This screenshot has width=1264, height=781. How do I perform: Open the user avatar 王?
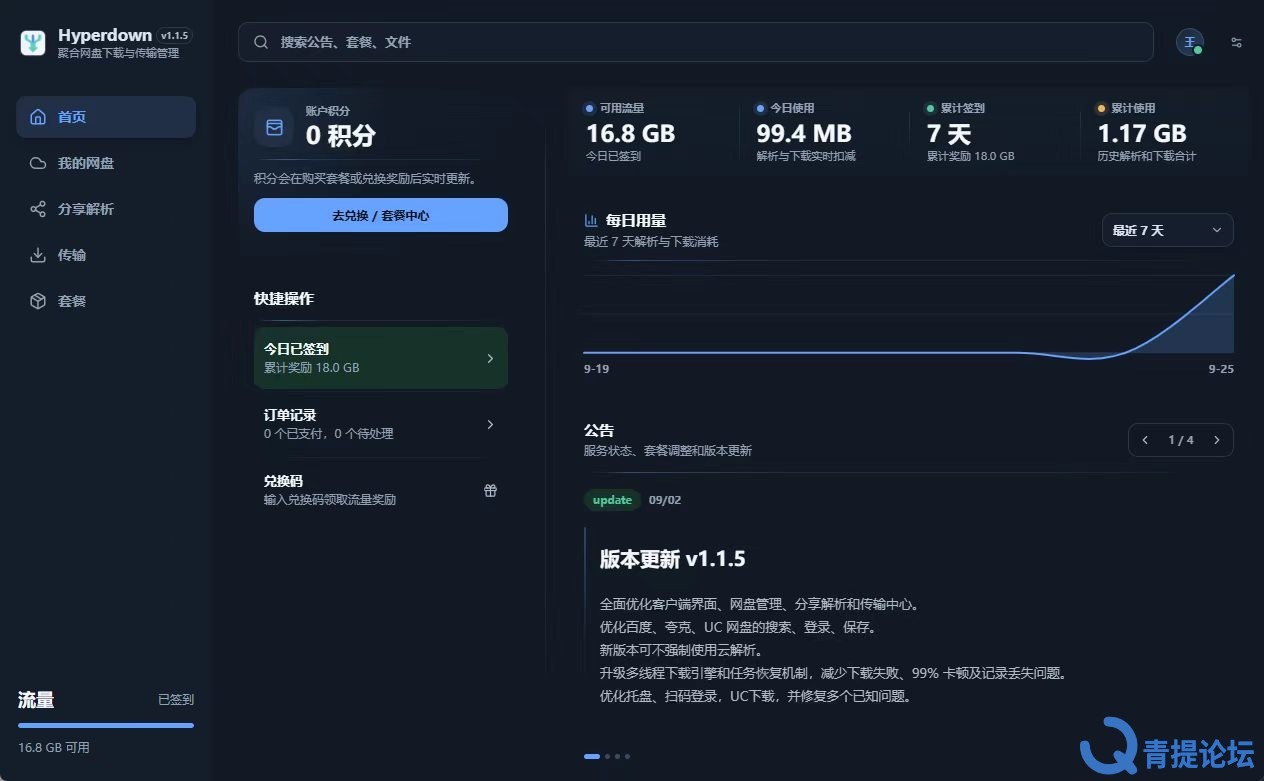1189,42
